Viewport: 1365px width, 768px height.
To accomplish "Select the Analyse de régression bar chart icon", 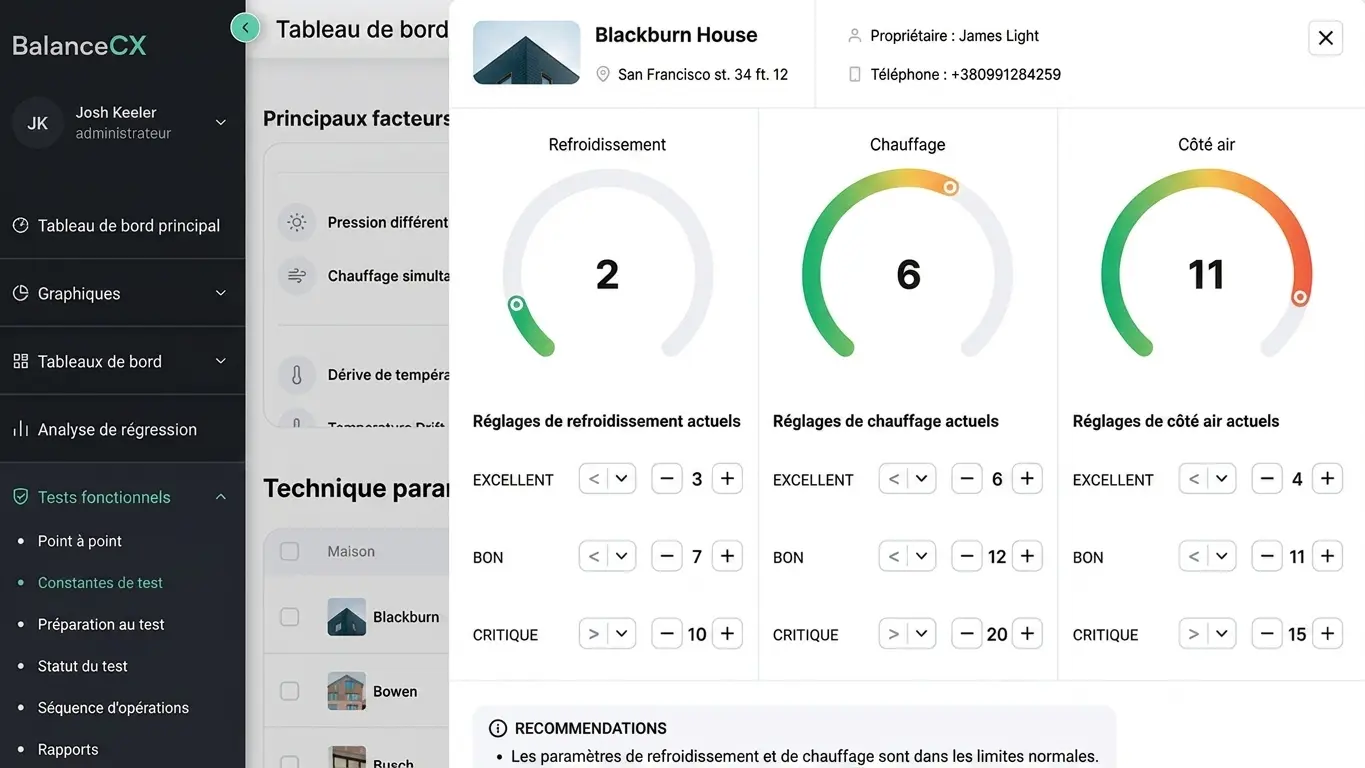I will (20, 428).
